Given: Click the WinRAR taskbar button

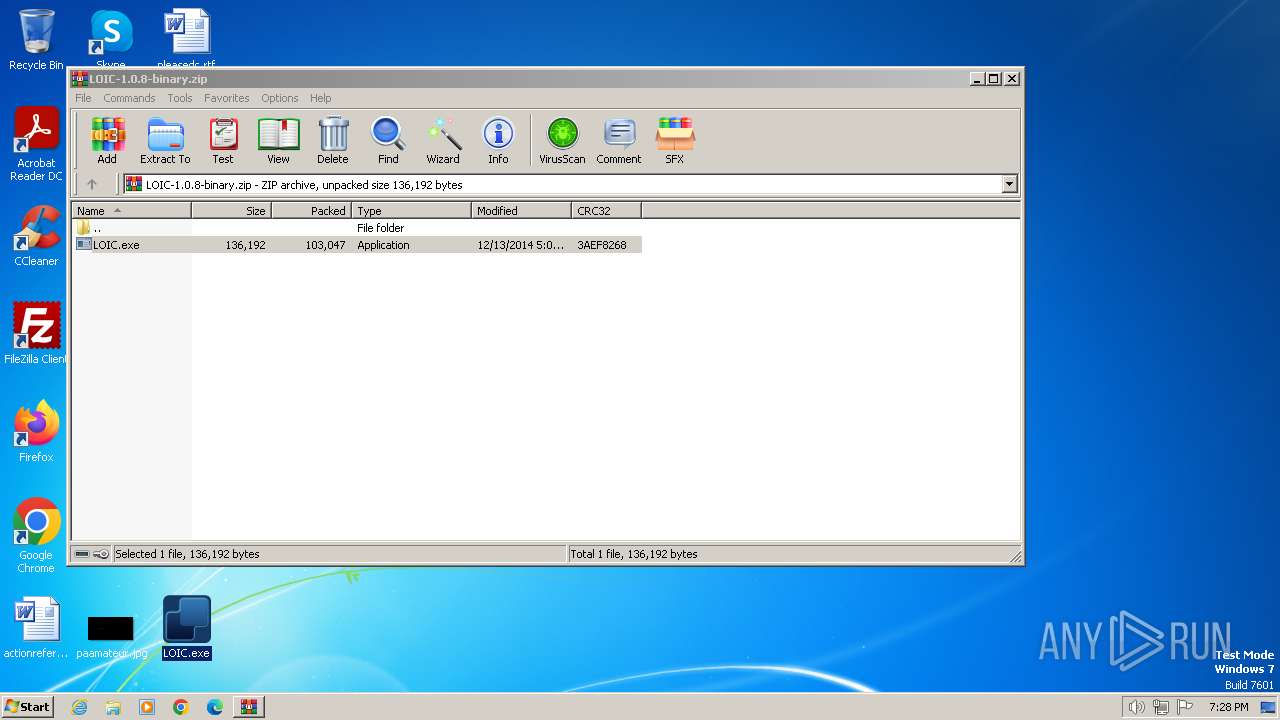Looking at the screenshot, I should tap(248, 707).
